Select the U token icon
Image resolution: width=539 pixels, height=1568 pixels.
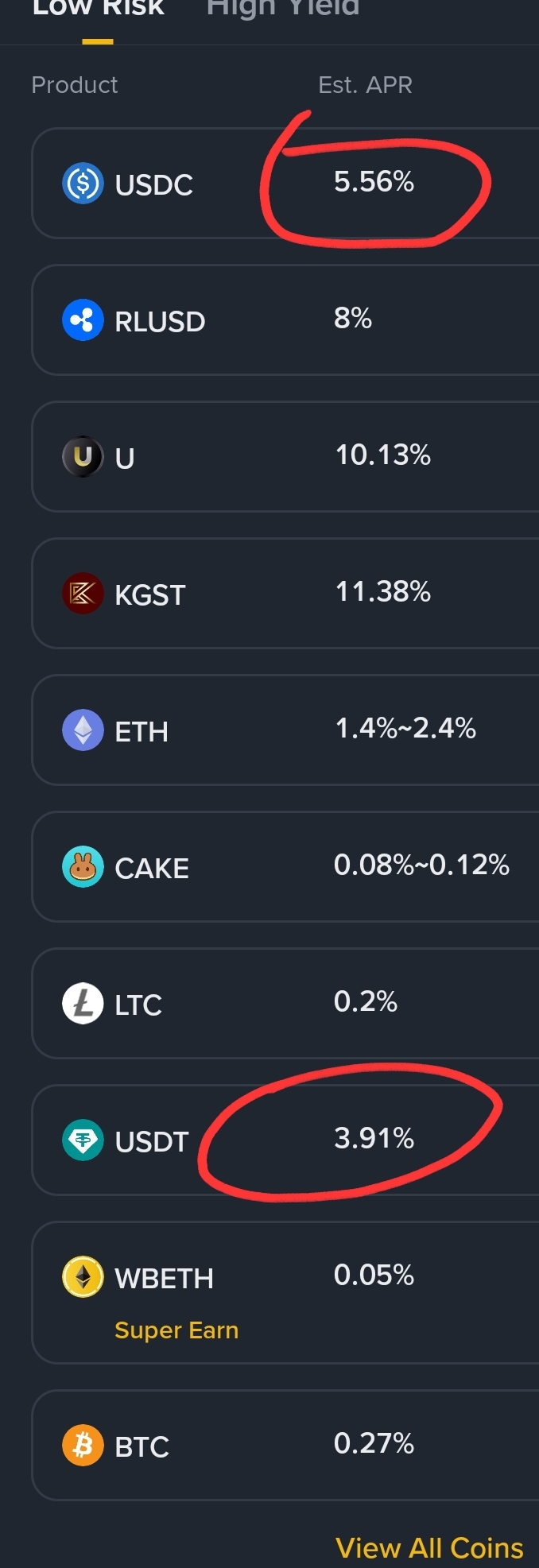(83, 456)
